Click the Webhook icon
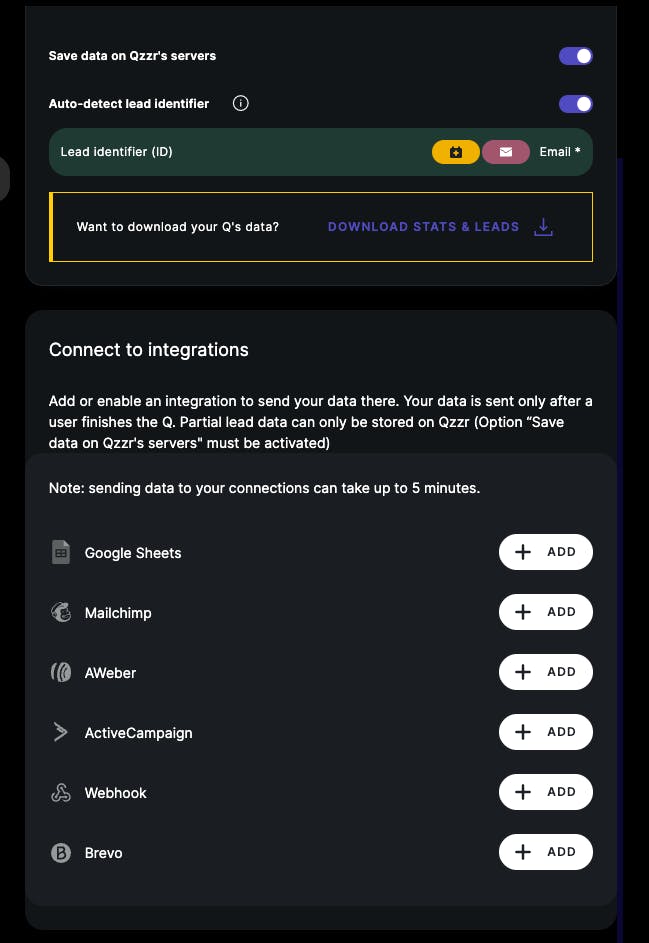Image resolution: width=649 pixels, height=943 pixels. [x=61, y=793]
